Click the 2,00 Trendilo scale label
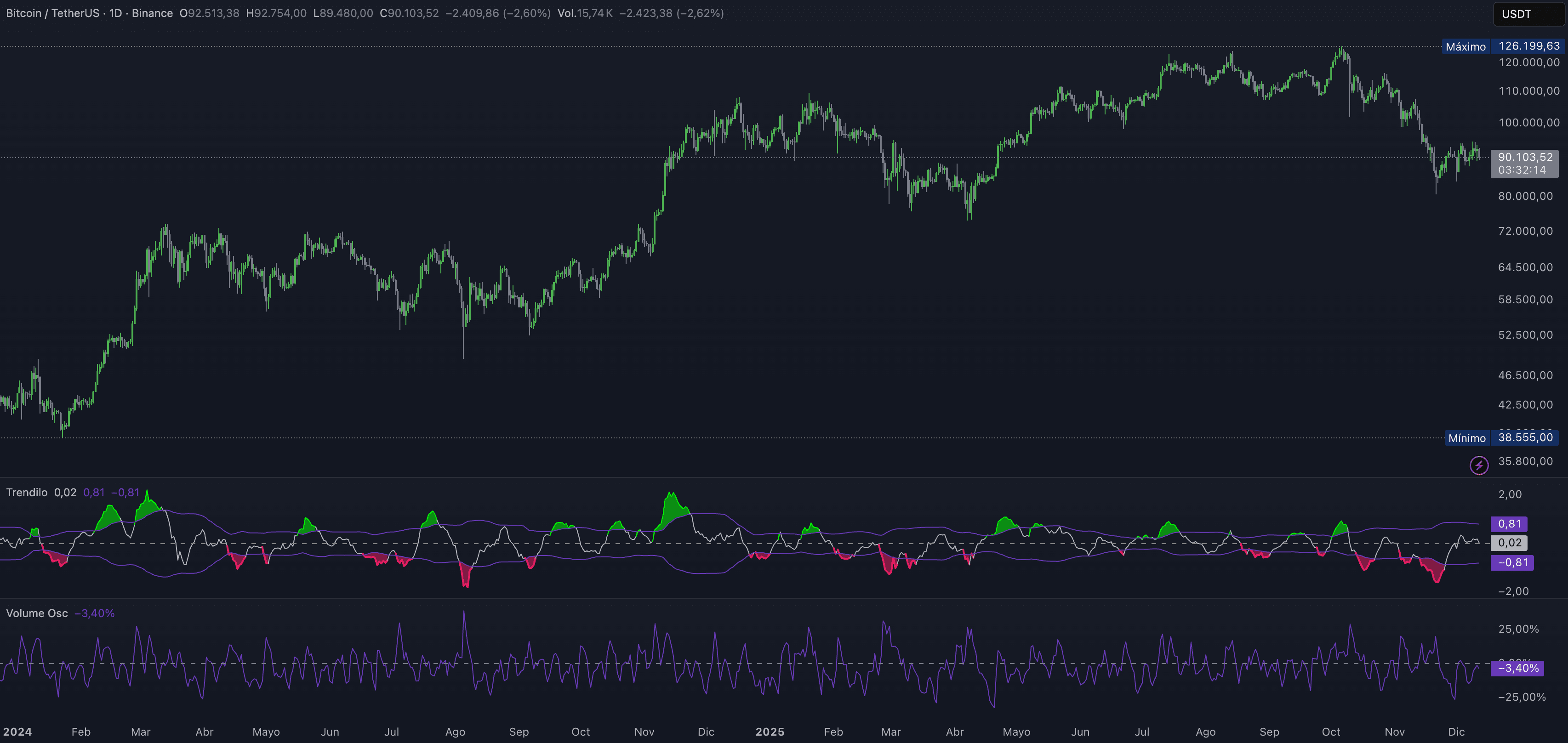 [x=1510, y=494]
